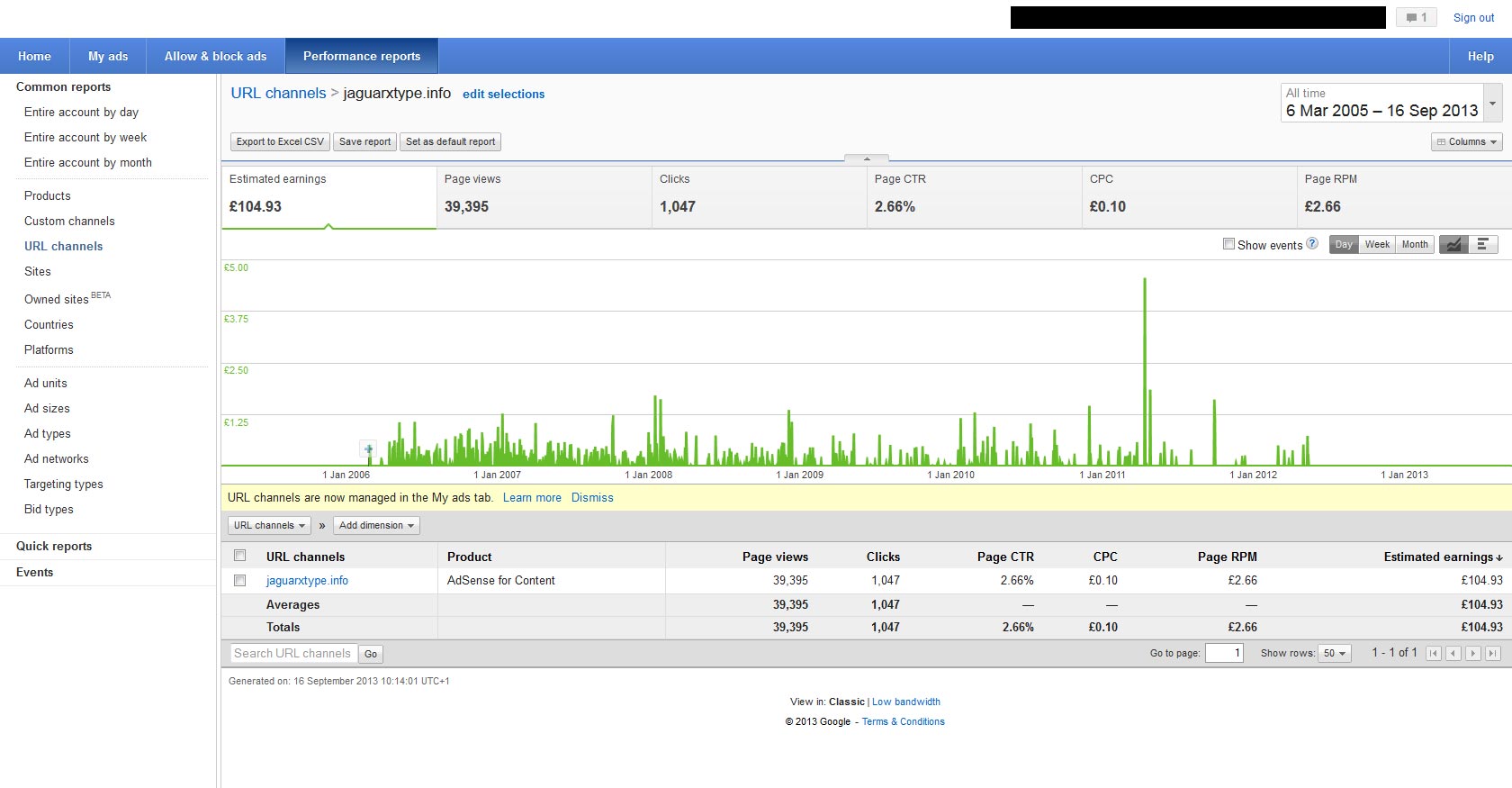Expand the Add dimension dropdown
The width and height of the screenshot is (1512, 788).
[x=376, y=525]
